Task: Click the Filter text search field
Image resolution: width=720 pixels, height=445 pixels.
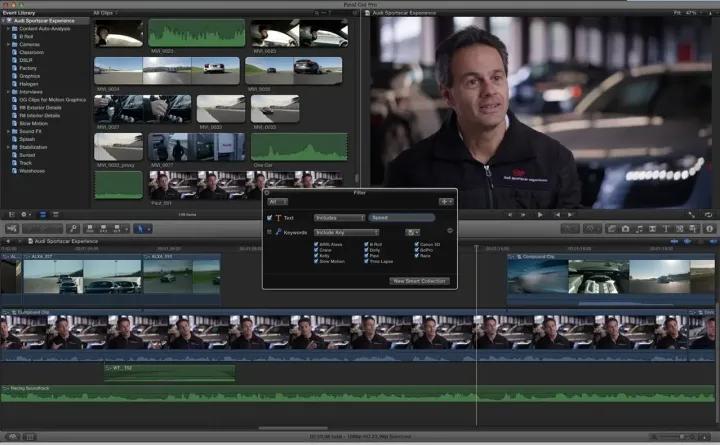Action: point(402,217)
